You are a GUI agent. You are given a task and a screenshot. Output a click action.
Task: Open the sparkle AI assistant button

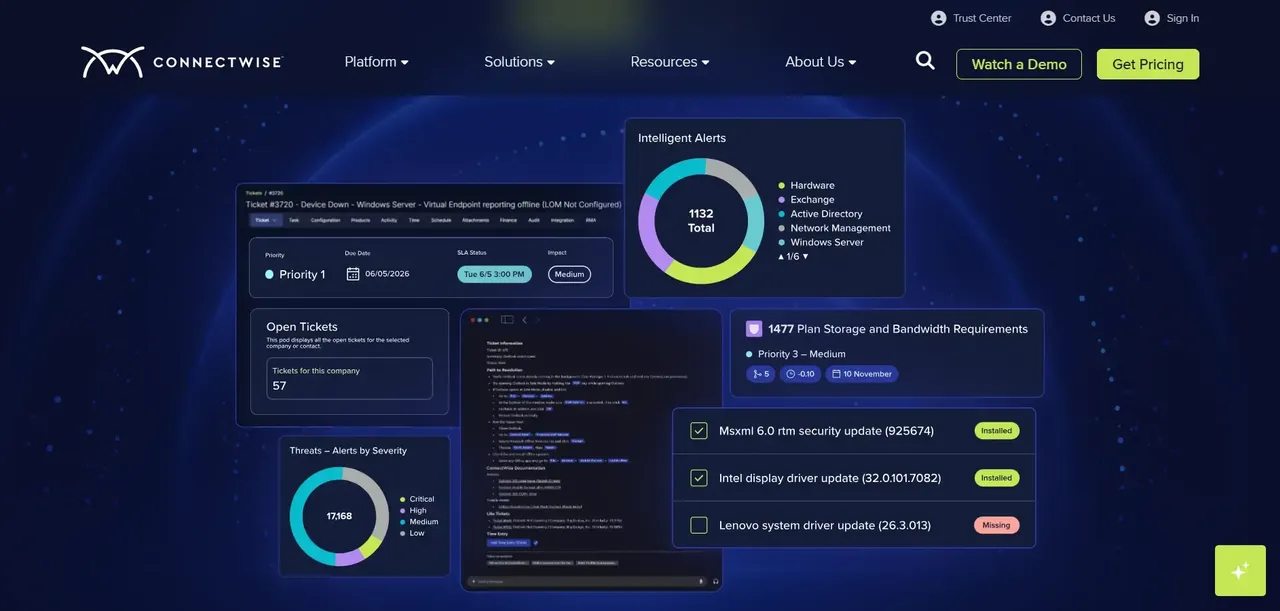point(1240,570)
